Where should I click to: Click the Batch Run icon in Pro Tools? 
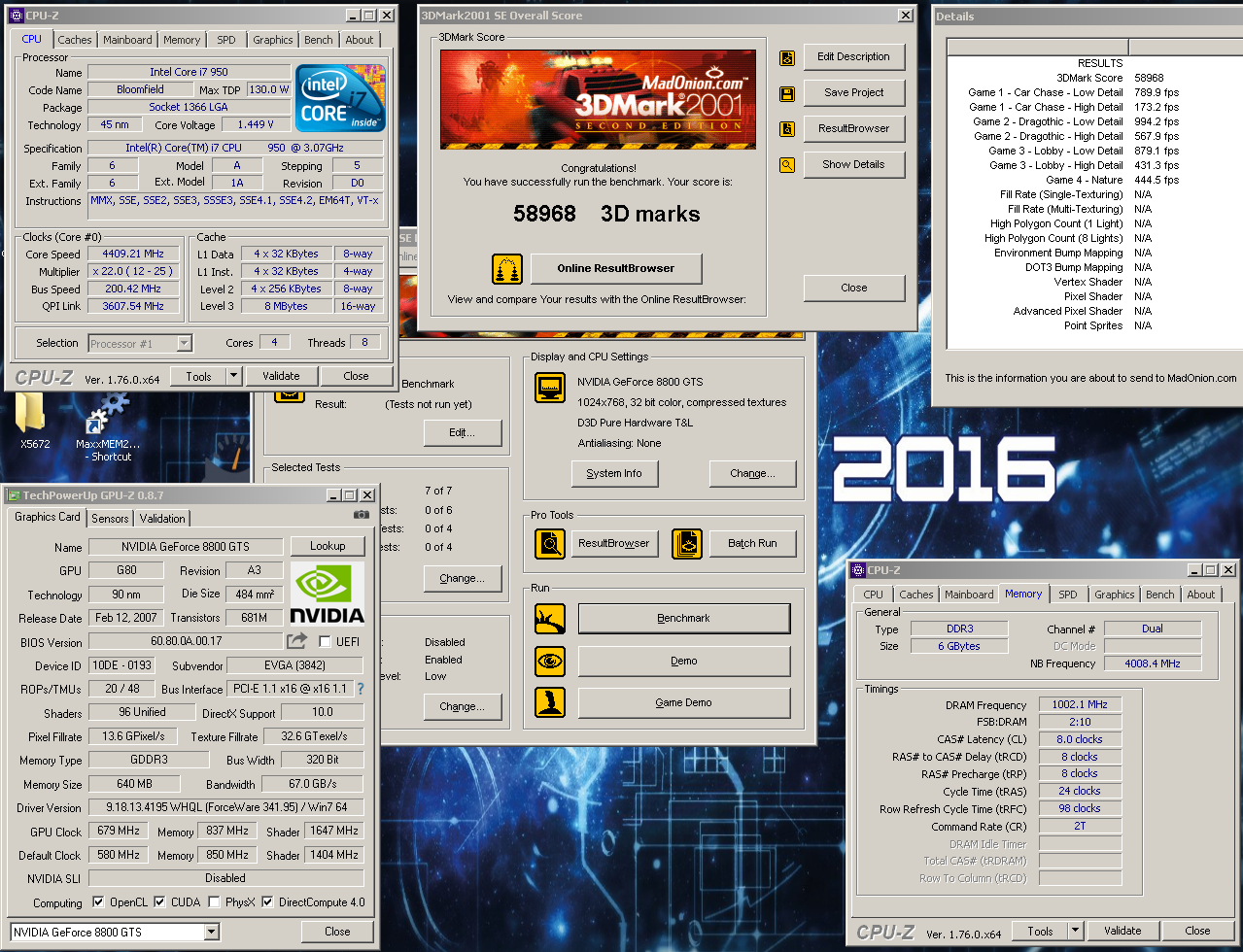(x=687, y=544)
